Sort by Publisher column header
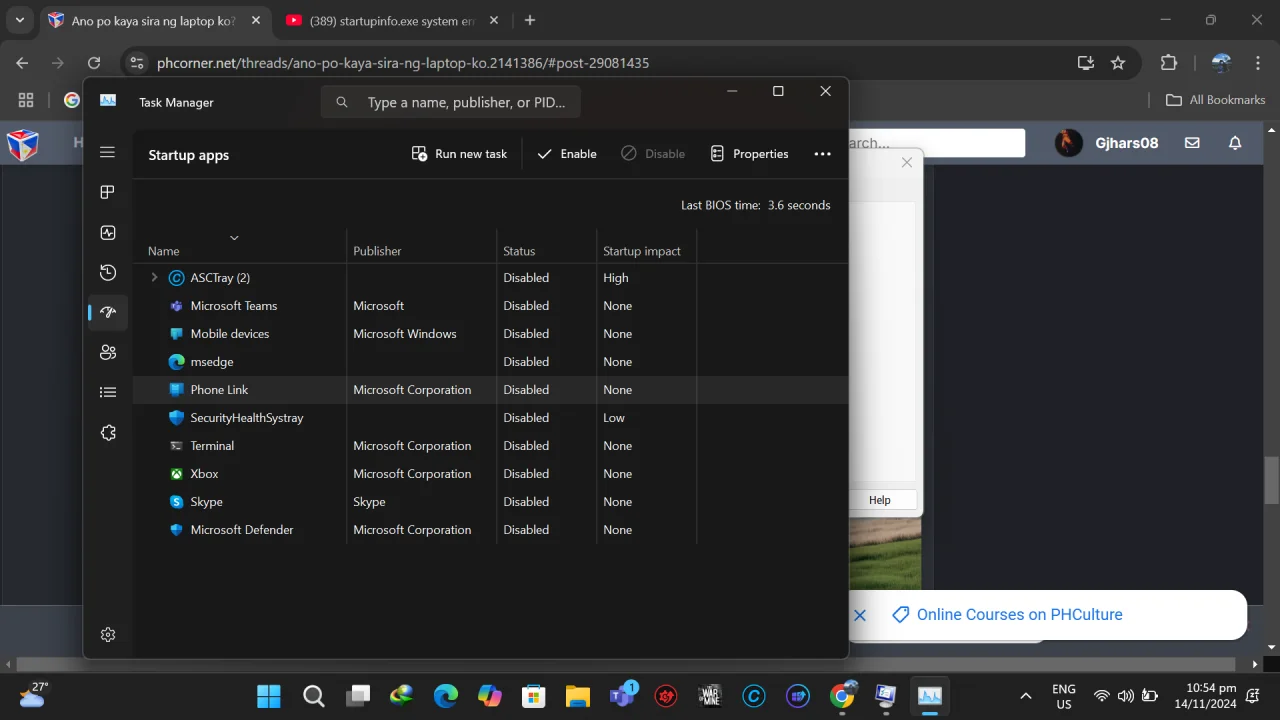This screenshot has height=720, width=1280. pos(421,246)
